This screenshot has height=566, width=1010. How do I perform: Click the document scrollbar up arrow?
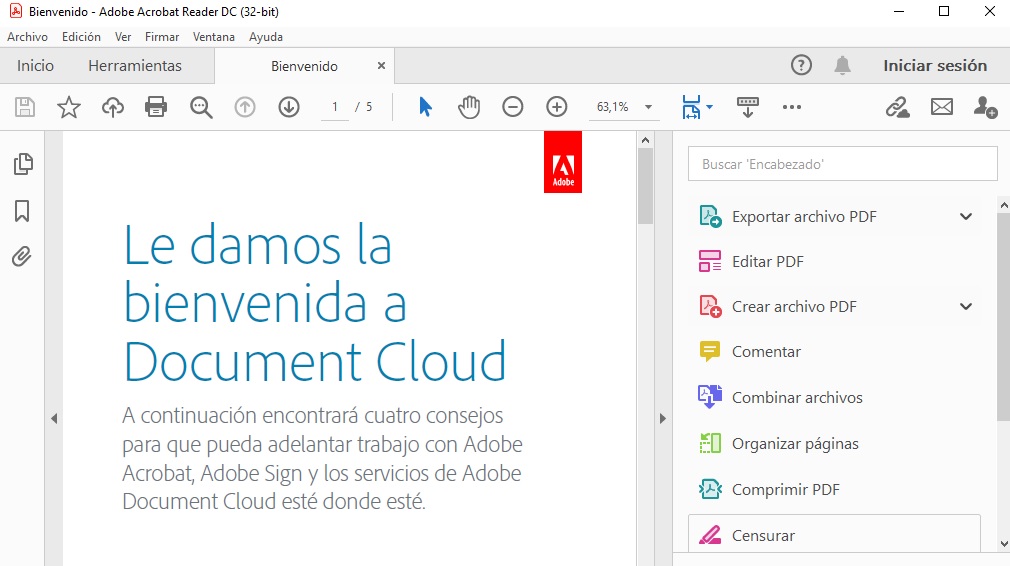645,140
